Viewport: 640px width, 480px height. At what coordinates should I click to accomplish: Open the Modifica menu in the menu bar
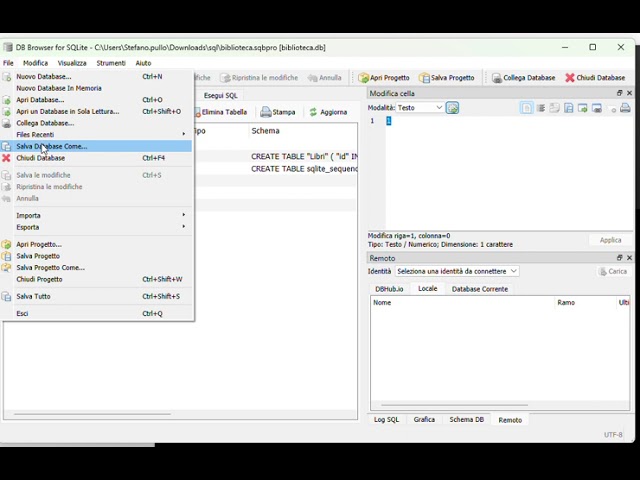tap(36, 63)
